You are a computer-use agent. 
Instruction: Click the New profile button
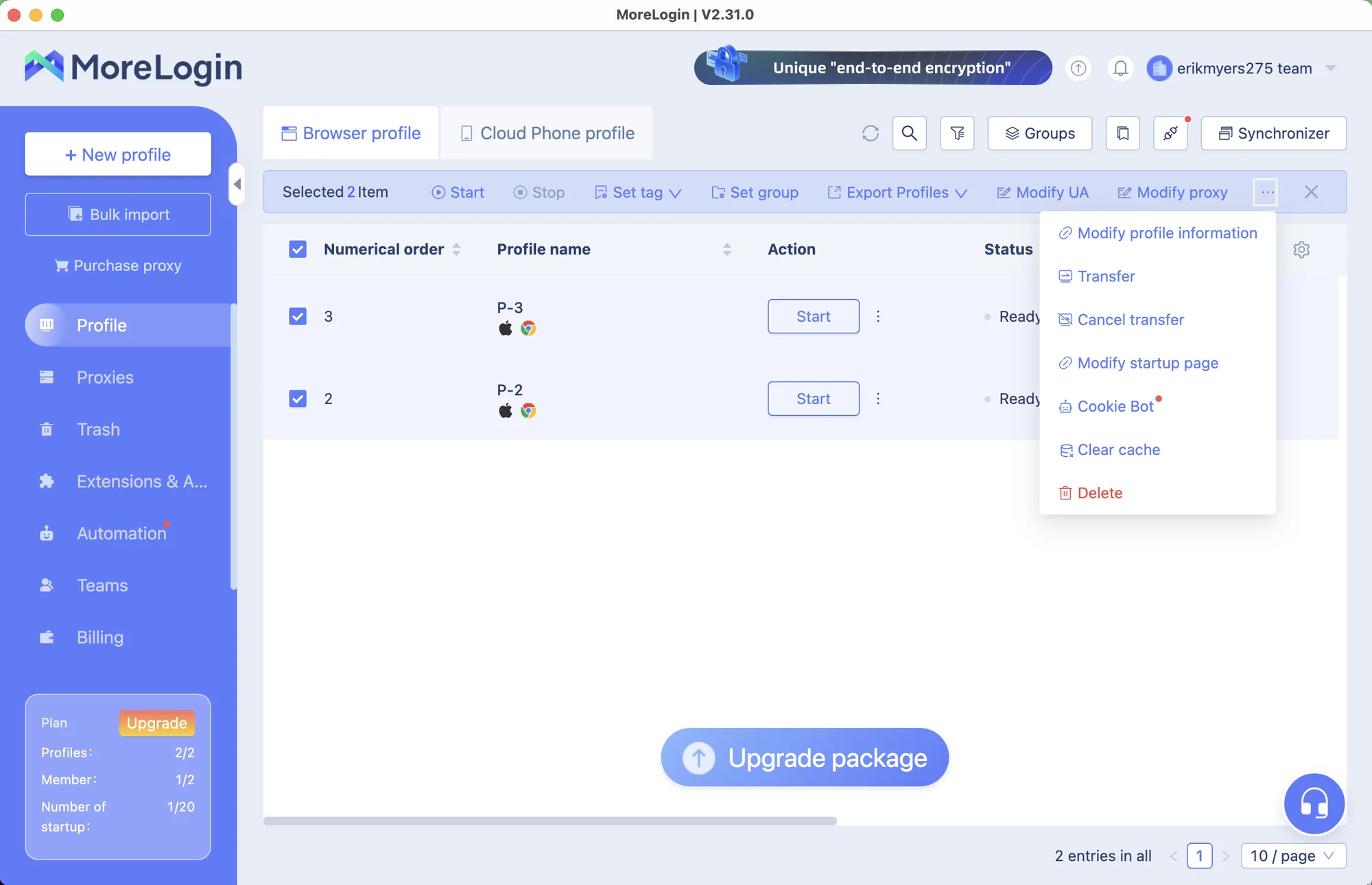[118, 154]
